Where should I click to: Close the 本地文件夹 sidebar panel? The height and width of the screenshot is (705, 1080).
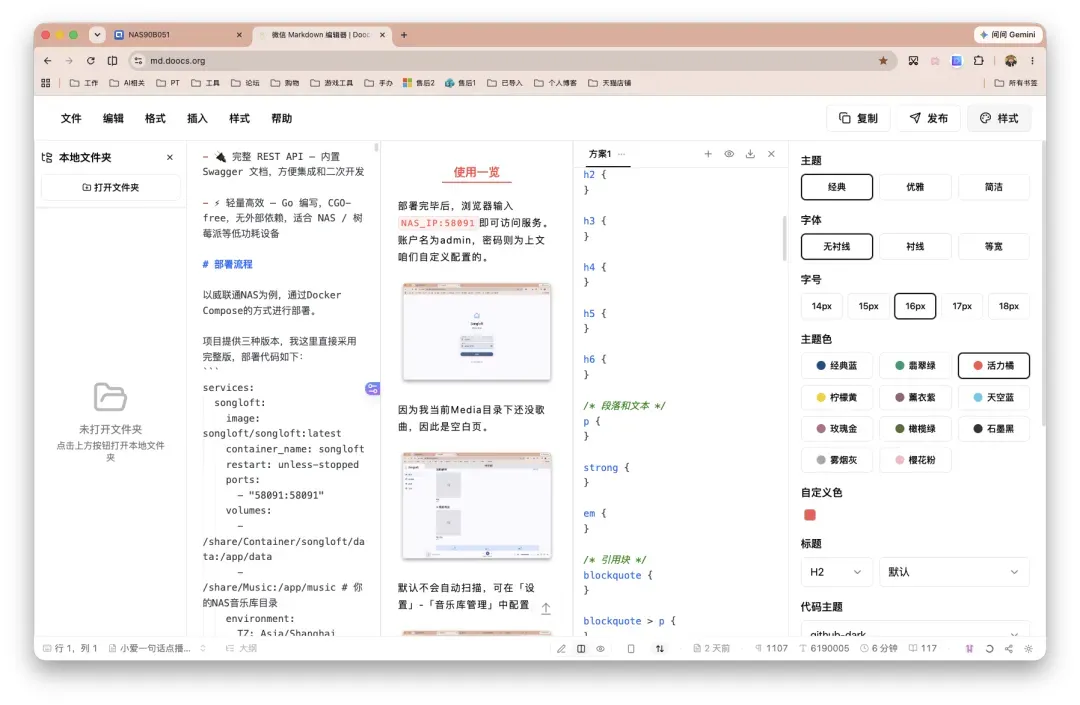pos(169,158)
